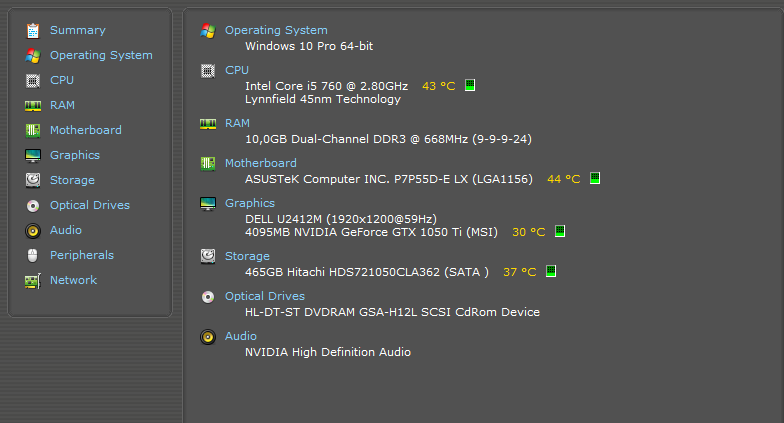Click the green Storage temperature indicator
Screen dimensions: 784x423
551,271
